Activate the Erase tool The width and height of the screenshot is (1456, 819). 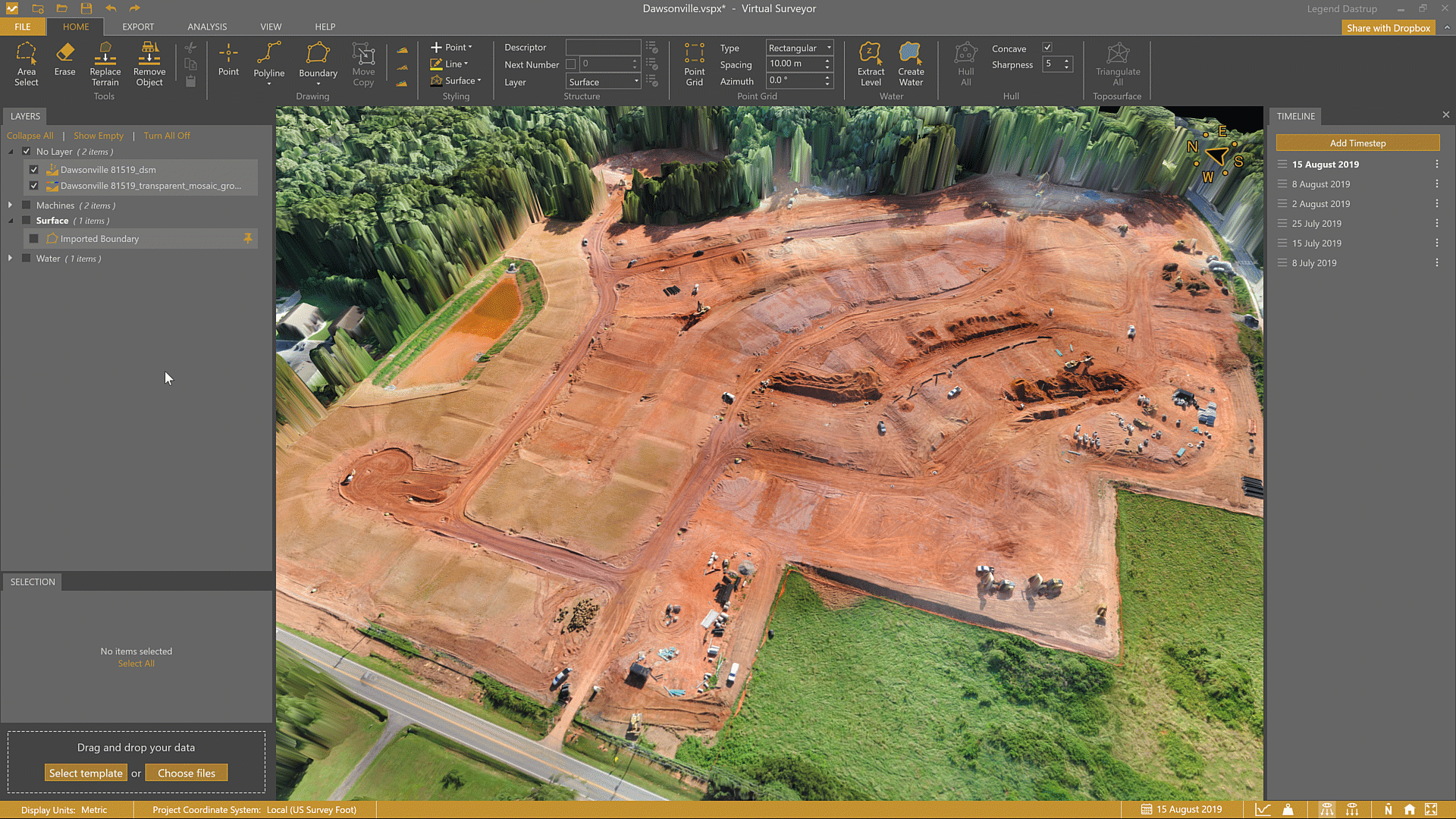click(x=64, y=59)
